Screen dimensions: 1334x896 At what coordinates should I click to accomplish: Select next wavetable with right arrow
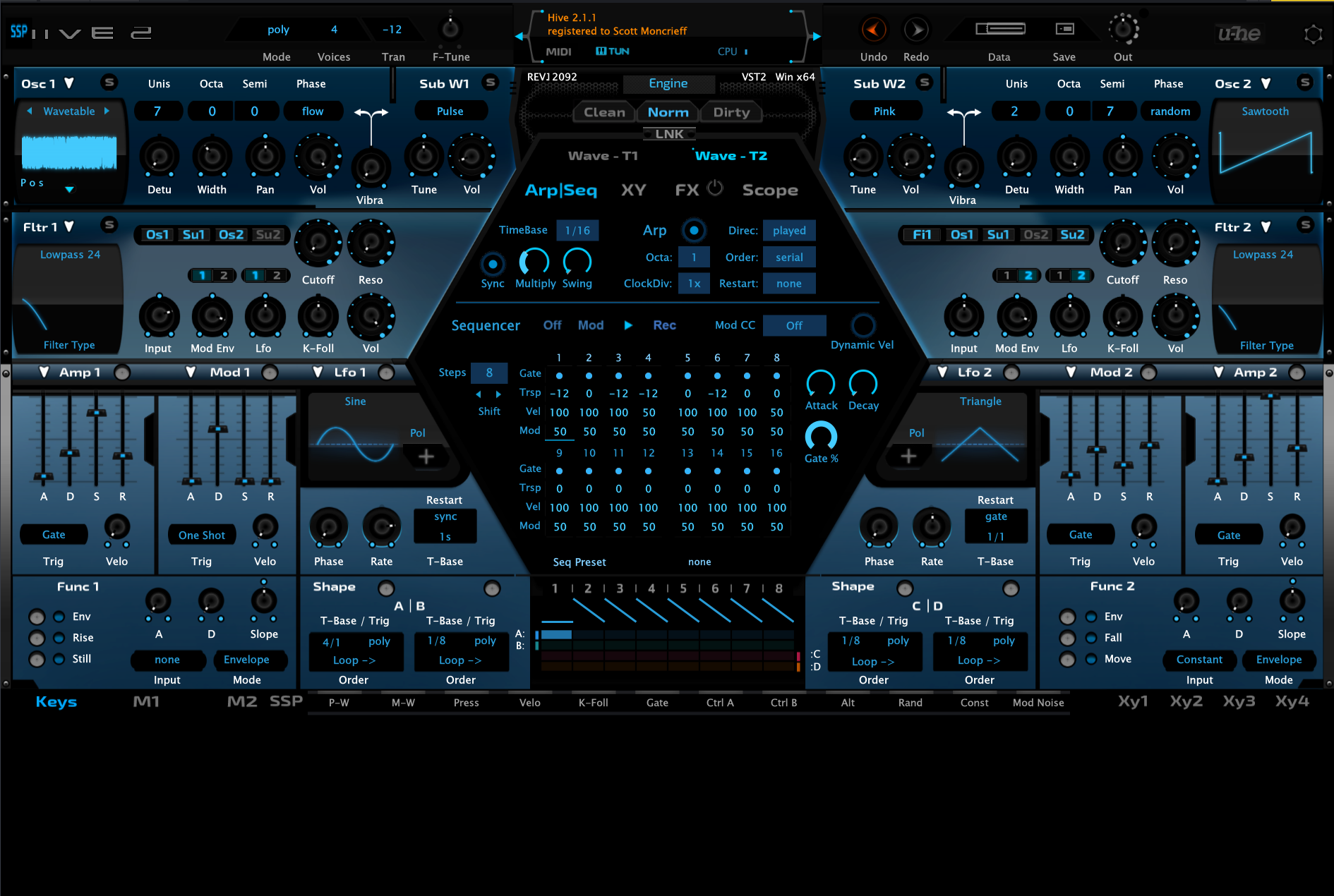click(107, 111)
